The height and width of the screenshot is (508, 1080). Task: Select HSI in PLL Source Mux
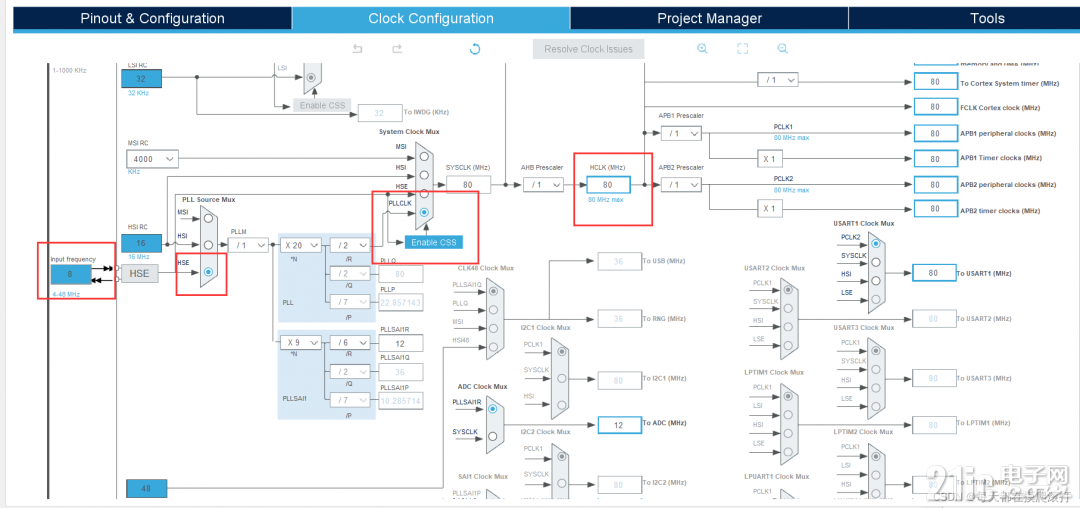point(208,245)
